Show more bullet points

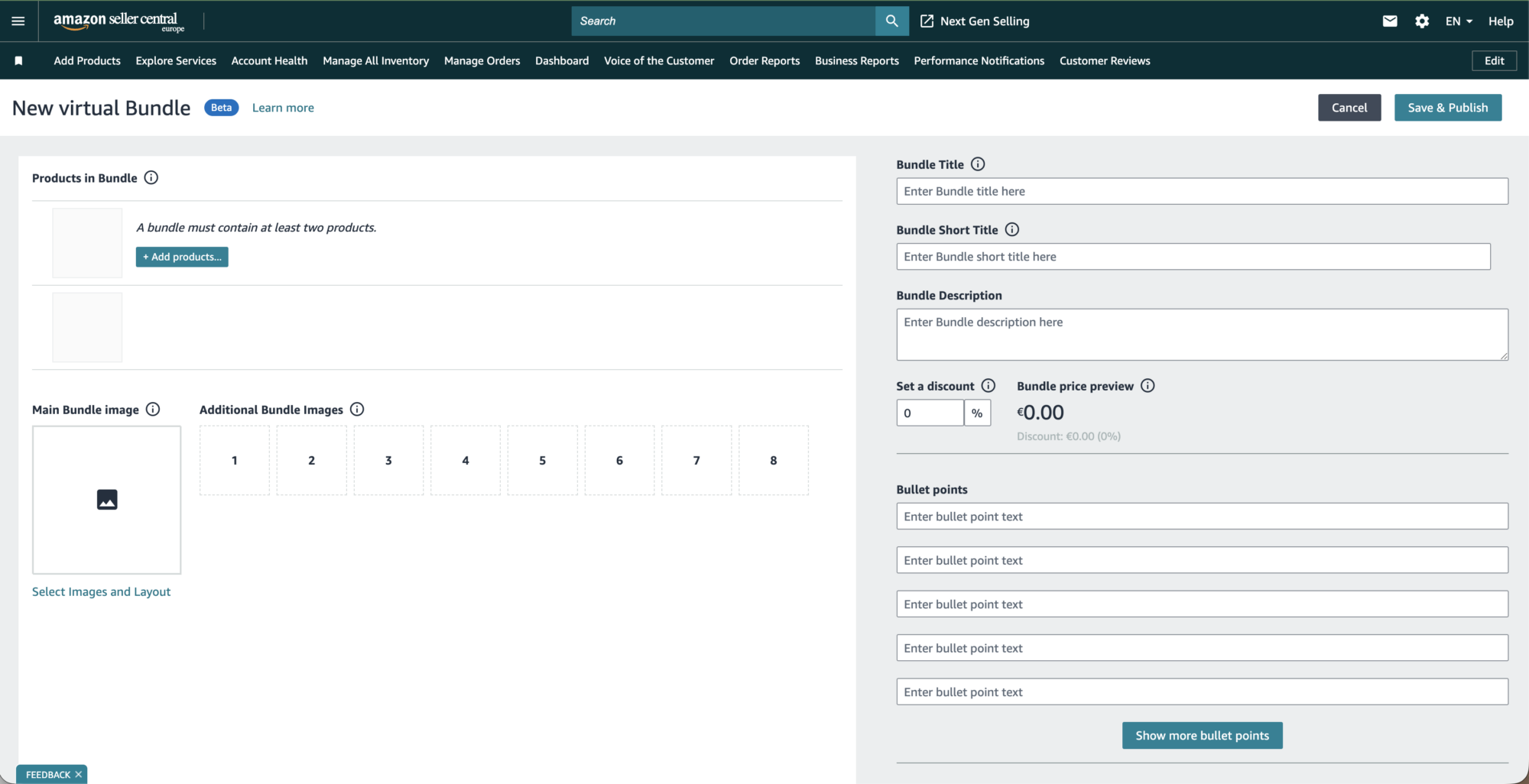pyautogui.click(x=1202, y=735)
